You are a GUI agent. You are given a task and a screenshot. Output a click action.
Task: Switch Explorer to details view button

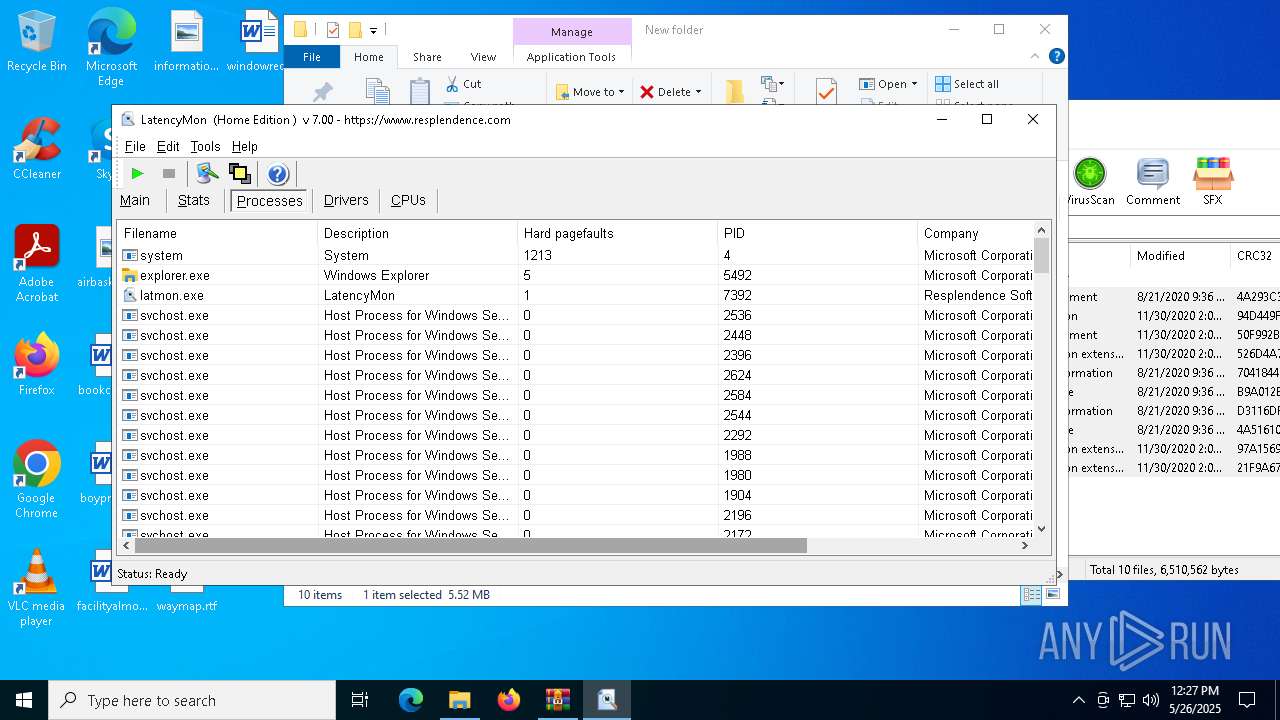(x=1032, y=595)
